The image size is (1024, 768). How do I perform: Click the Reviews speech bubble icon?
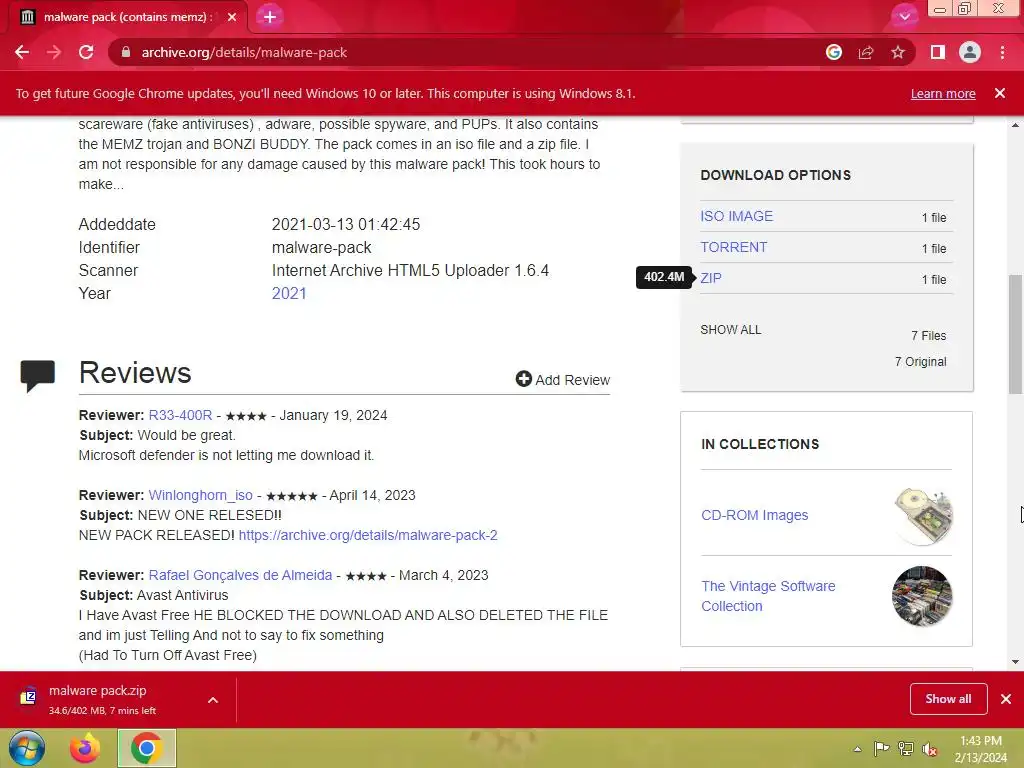click(x=38, y=376)
